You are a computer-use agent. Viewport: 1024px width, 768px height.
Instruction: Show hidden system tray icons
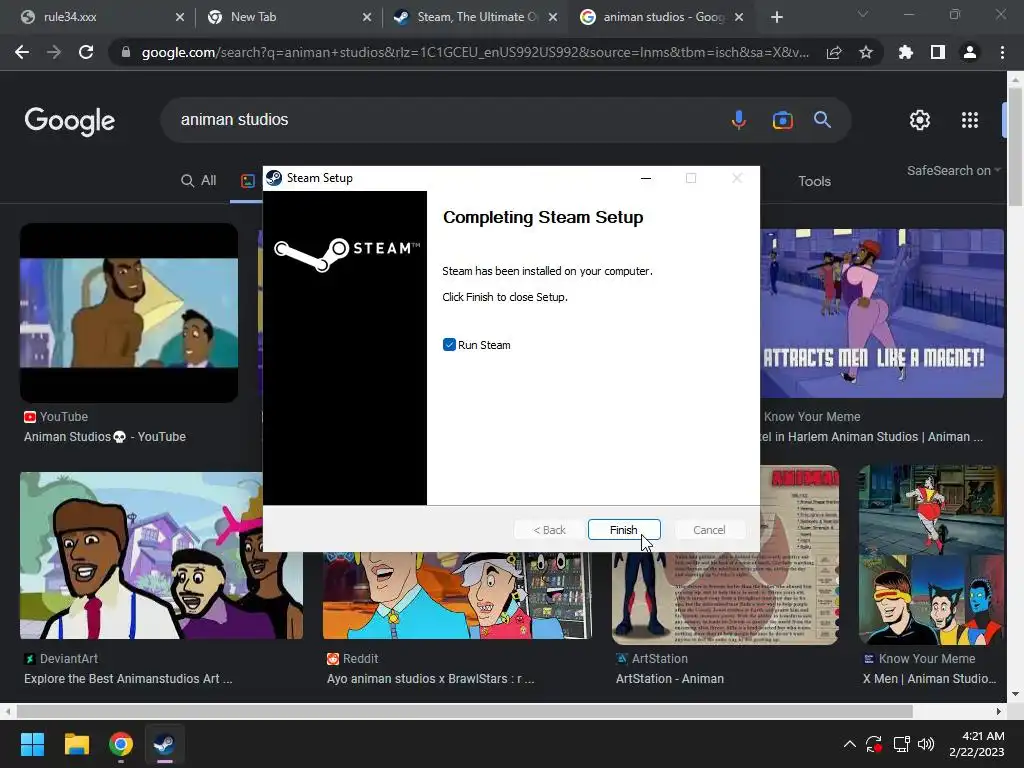[x=849, y=744]
